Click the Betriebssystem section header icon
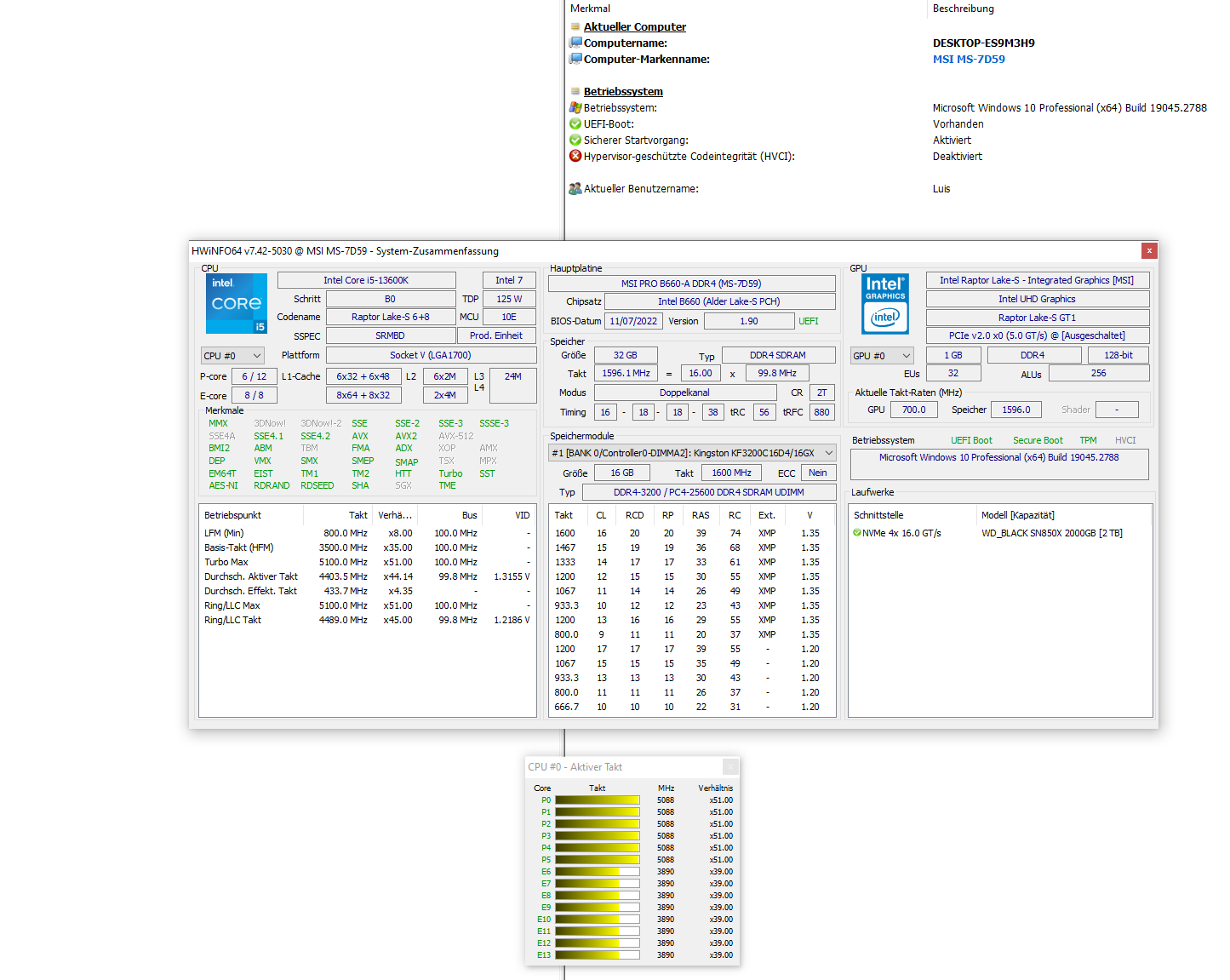Screen dimensions: 1230x980 pos(575,91)
